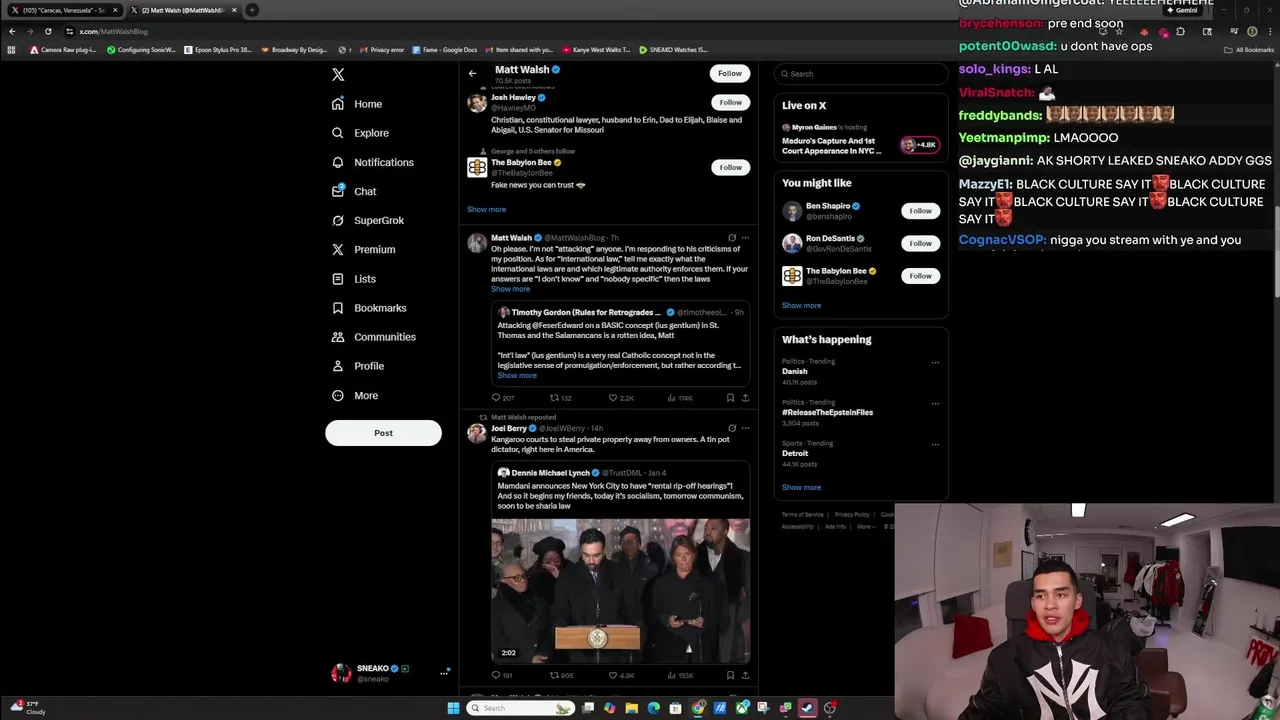The image size is (1280, 720).
Task: Like the Matt Walsh post with 2.2K likes
Action: point(622,398)
